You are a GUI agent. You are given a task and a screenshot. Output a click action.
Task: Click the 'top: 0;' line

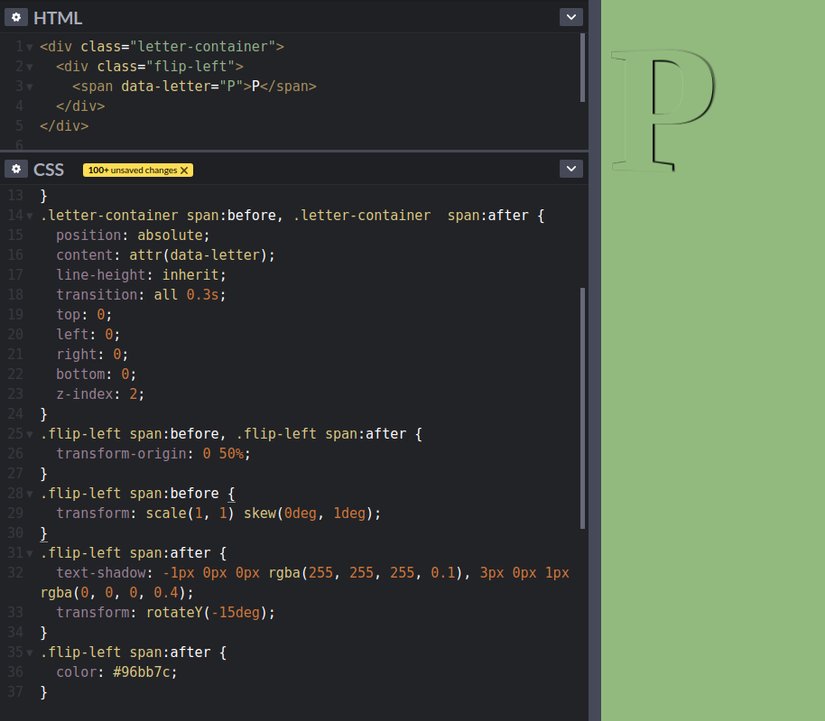[84, 315]
